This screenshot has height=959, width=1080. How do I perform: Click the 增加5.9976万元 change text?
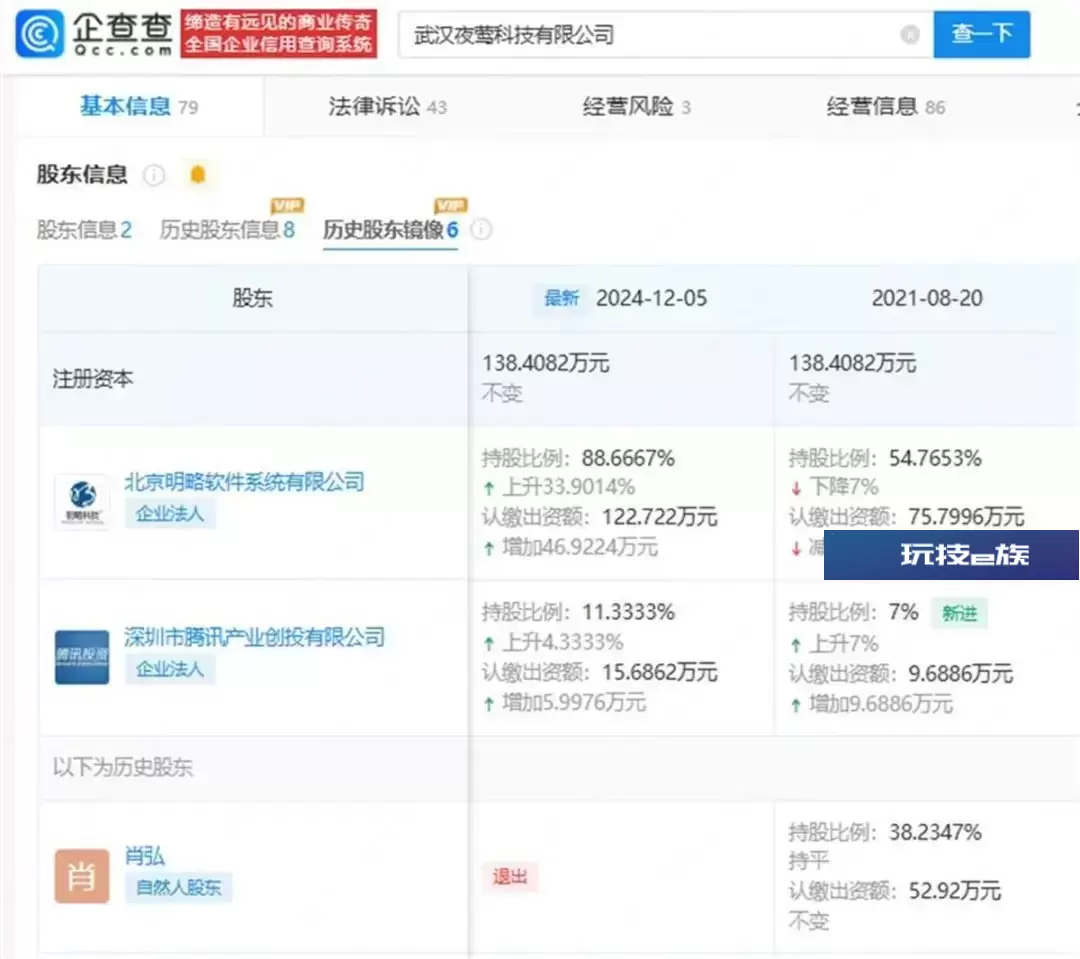click(x=574, y=703)
